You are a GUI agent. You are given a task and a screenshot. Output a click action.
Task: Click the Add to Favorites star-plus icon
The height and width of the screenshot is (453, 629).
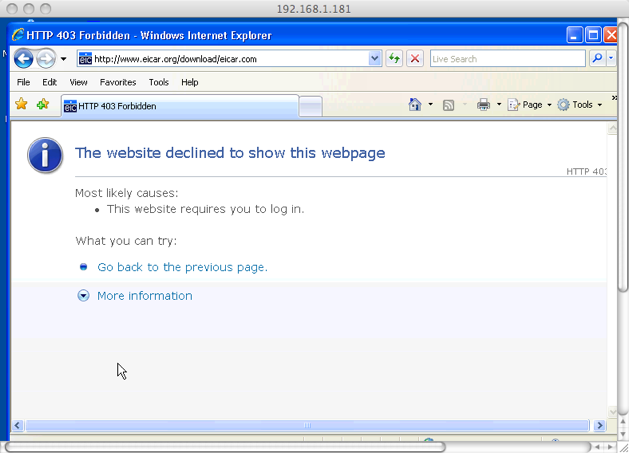(43, 105)
